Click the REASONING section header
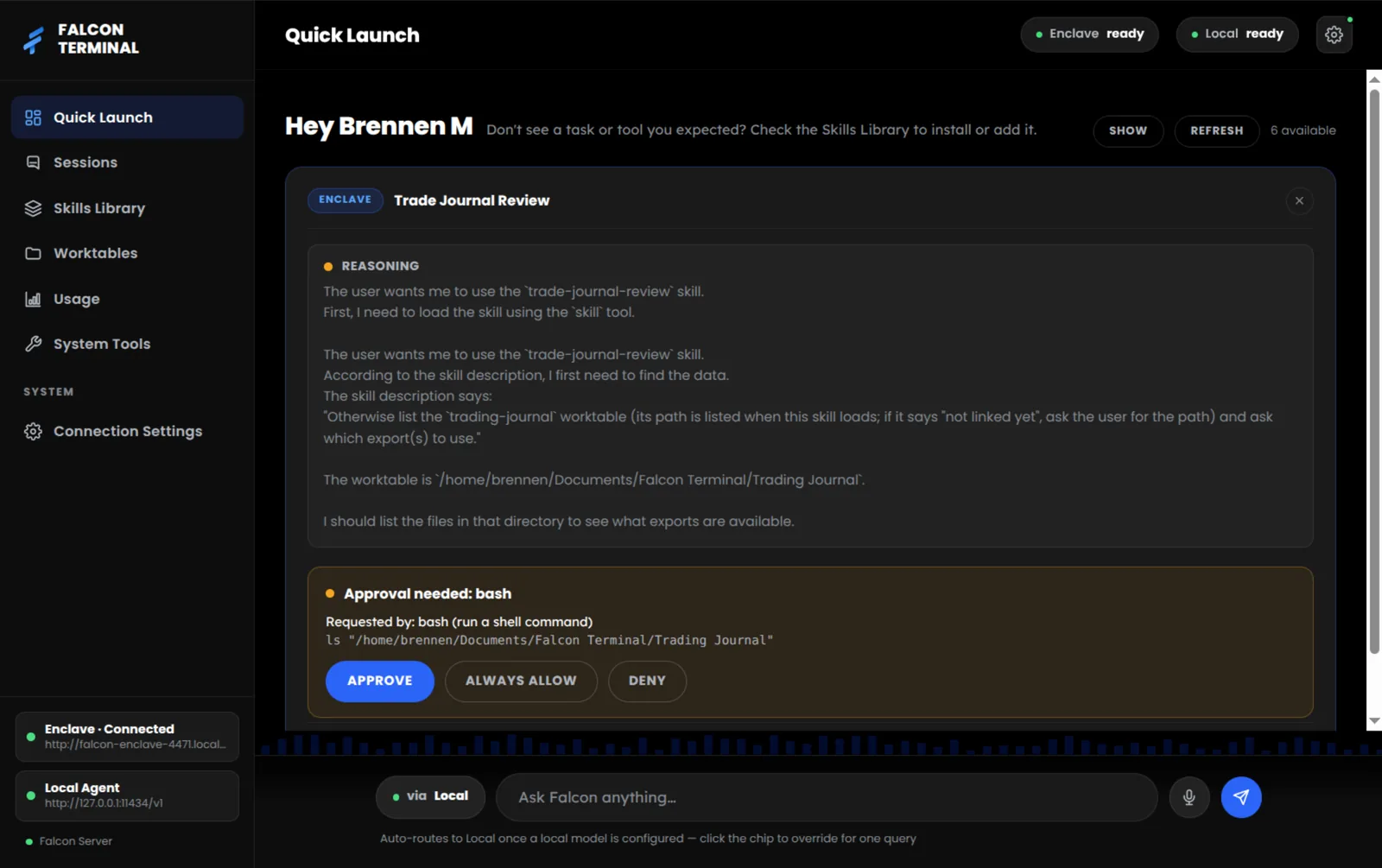Image resolution: width=1382 pixels, height=868 pixels. pos(380,266)
